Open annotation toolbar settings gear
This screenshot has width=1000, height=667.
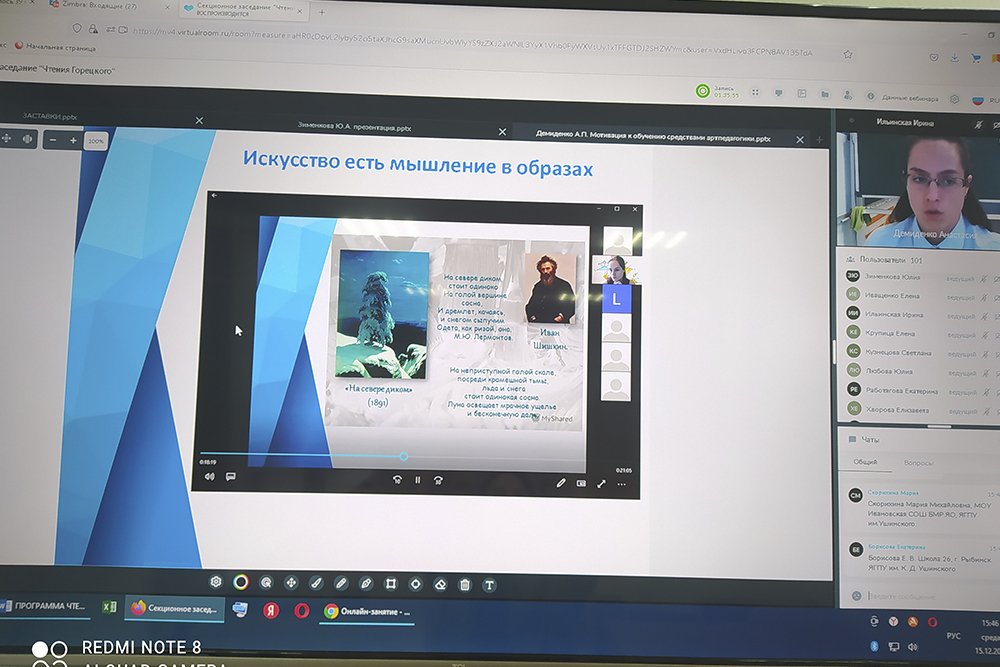(x=215, y=581)
